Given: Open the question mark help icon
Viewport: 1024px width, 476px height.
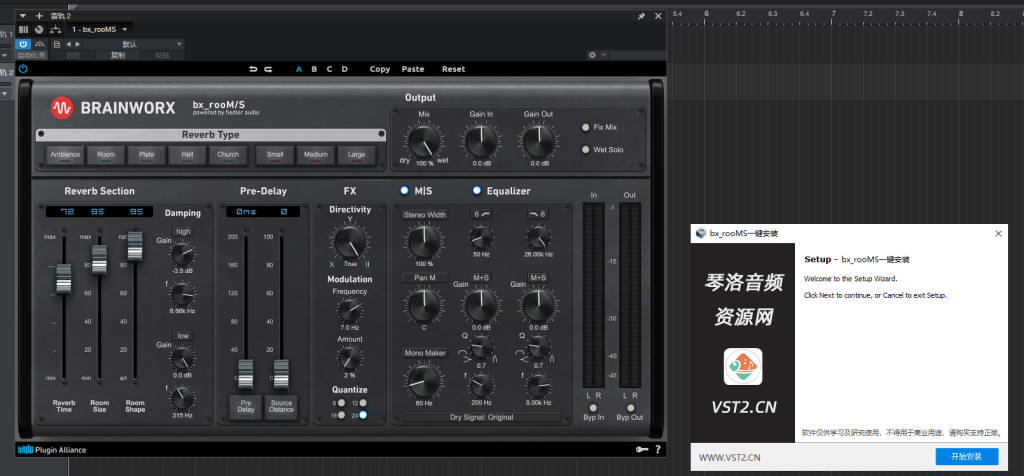Looking at the screenshot, I should point(658,449).
